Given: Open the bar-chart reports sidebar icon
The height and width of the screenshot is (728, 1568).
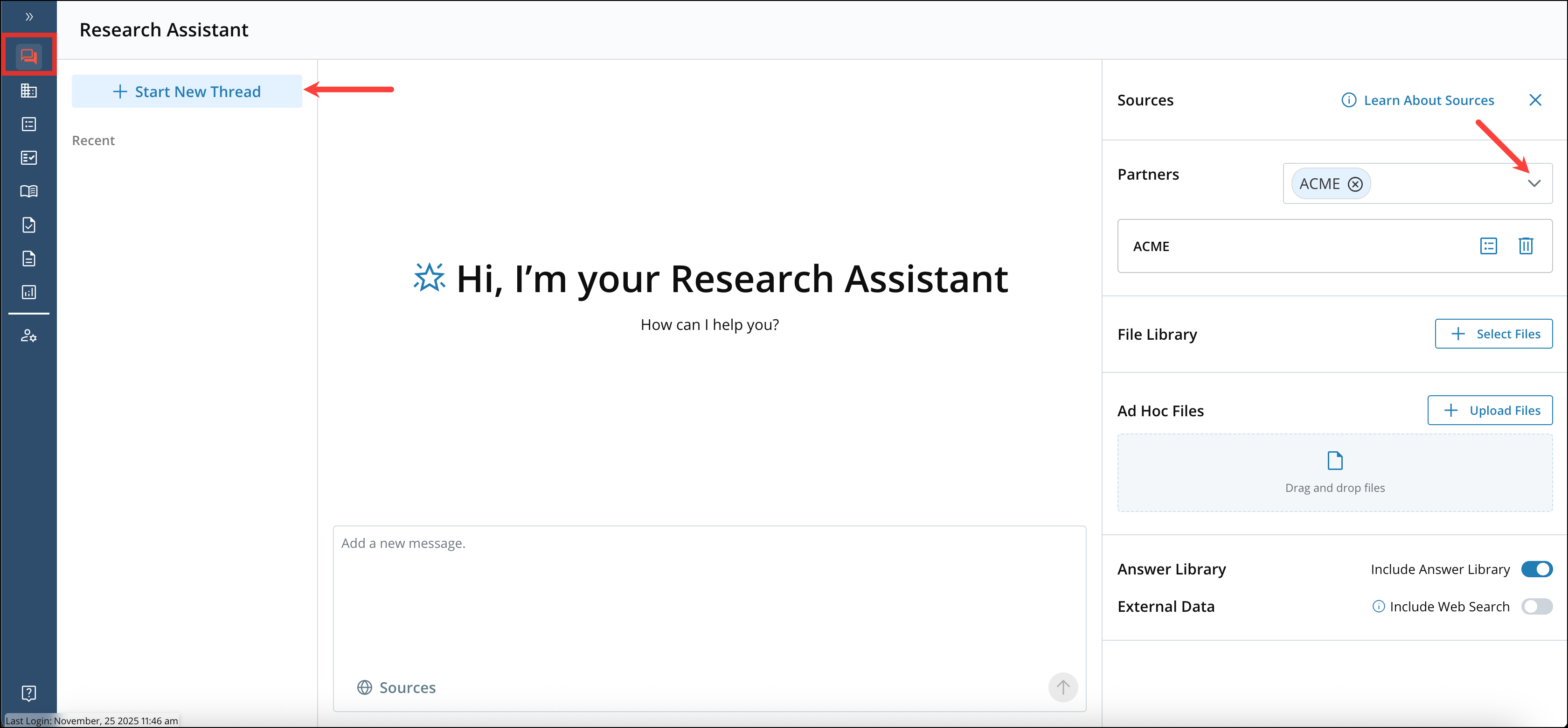Looking at the screenshot, I should click(x=28, y=292).
